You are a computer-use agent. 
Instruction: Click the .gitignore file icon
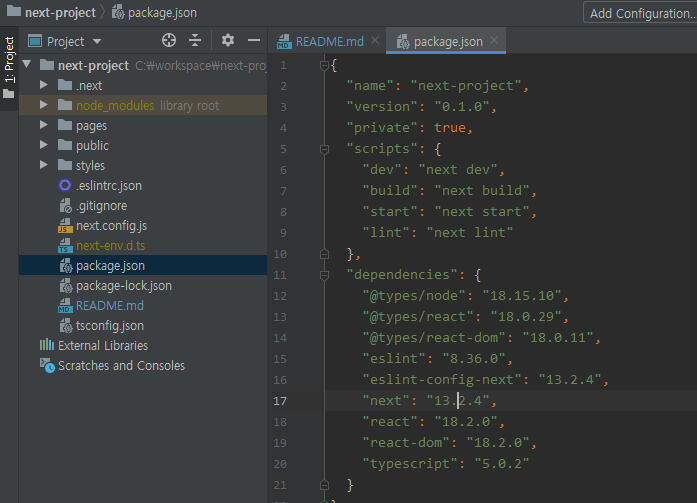coord(65,205)
